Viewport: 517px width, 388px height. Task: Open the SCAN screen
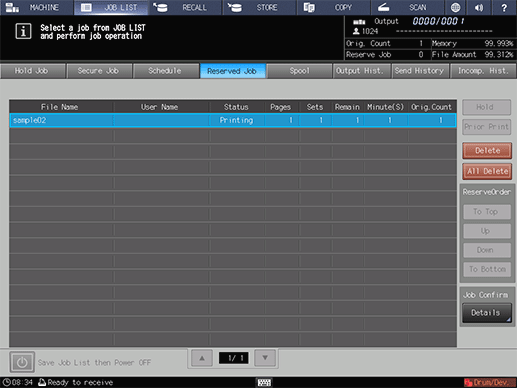click(x=407, y=7)
